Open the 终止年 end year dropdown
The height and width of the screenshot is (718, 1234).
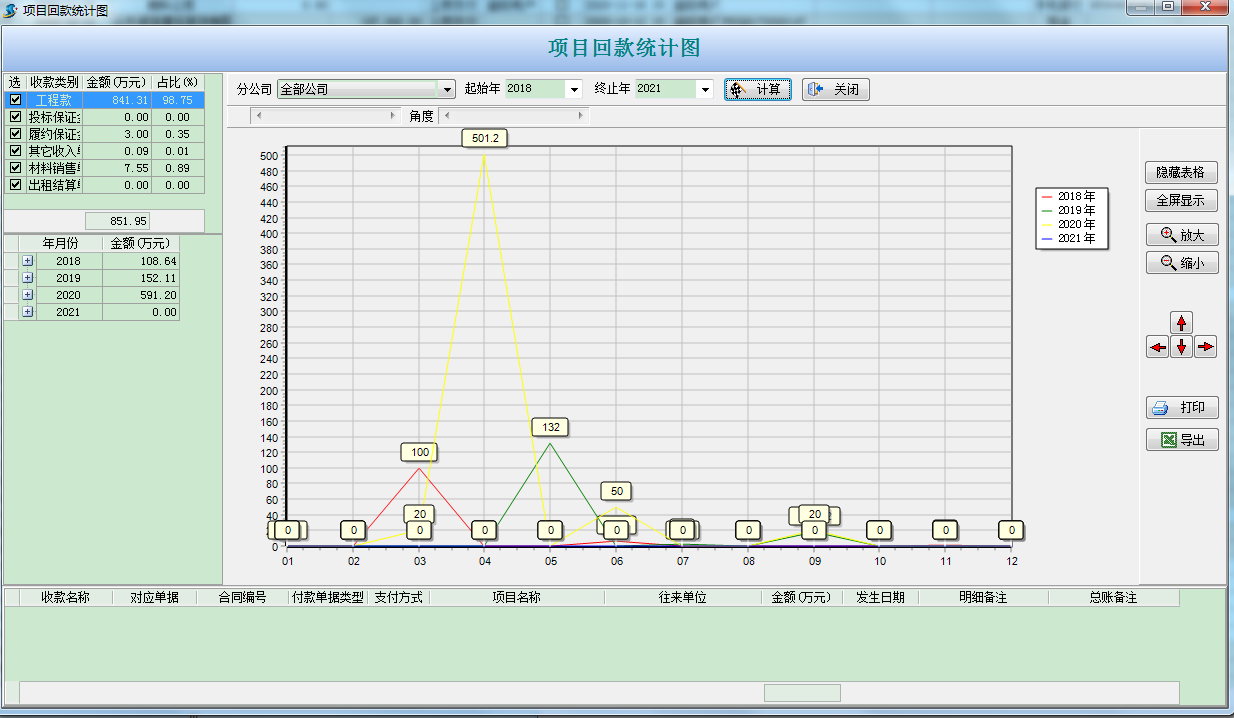(705, 89)
